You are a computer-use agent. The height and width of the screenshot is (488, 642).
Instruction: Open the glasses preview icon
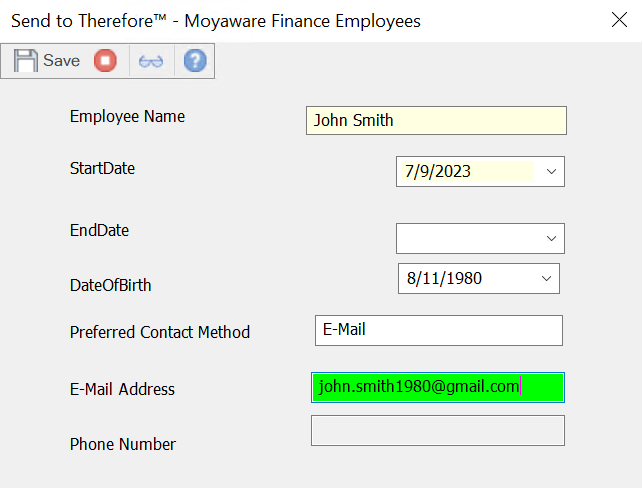point(151,61)
